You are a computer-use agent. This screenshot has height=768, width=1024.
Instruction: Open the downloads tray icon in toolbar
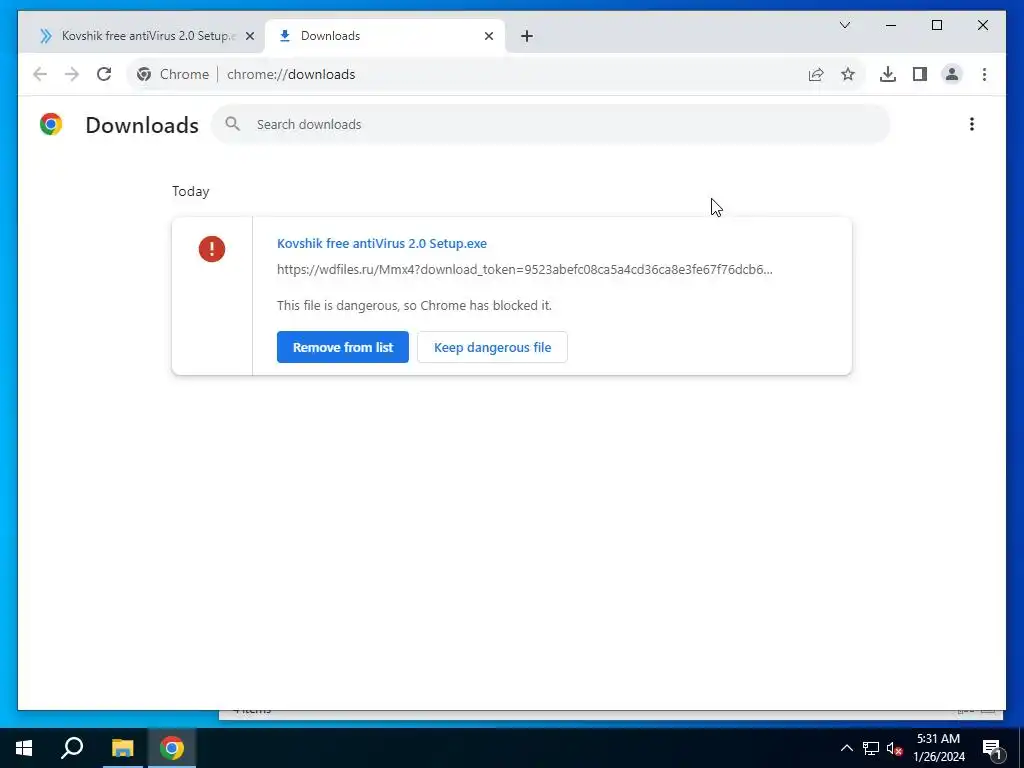click(x=888, y=74)
